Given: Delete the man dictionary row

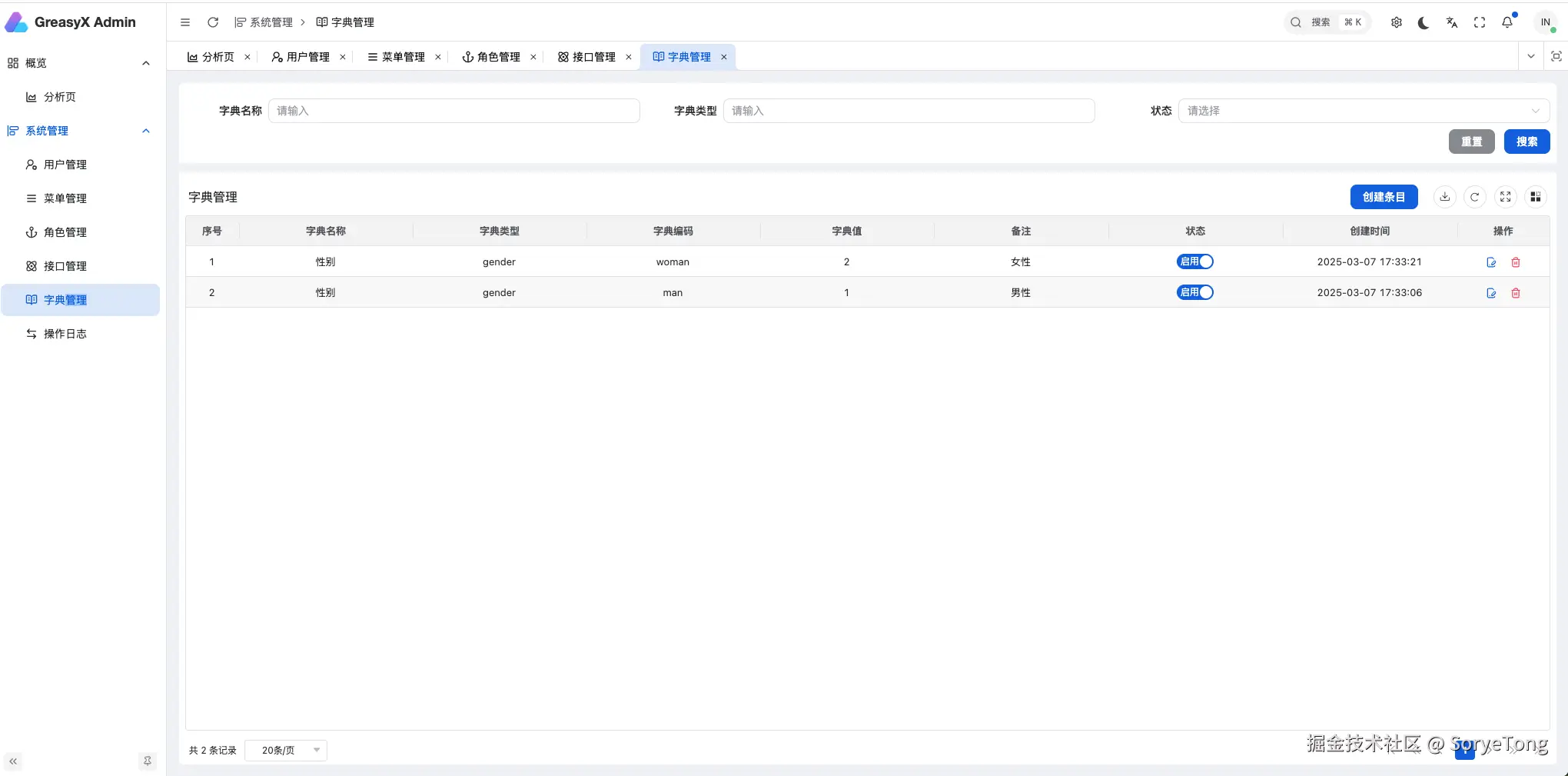Looking at the screenshot, I should 1516,293.
